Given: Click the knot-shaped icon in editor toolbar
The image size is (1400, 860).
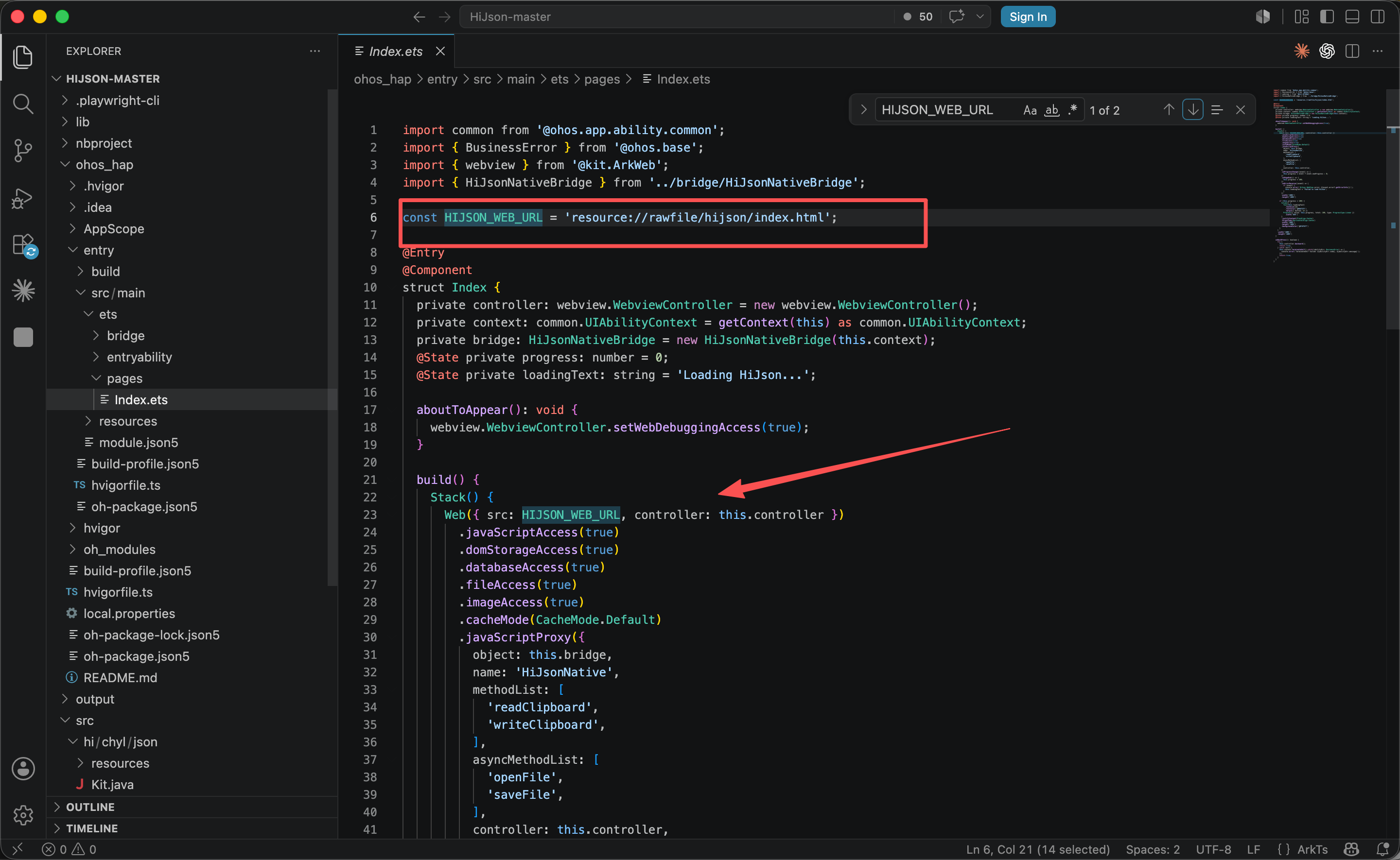Looking at the screenshot, I should click(1327, 51).
